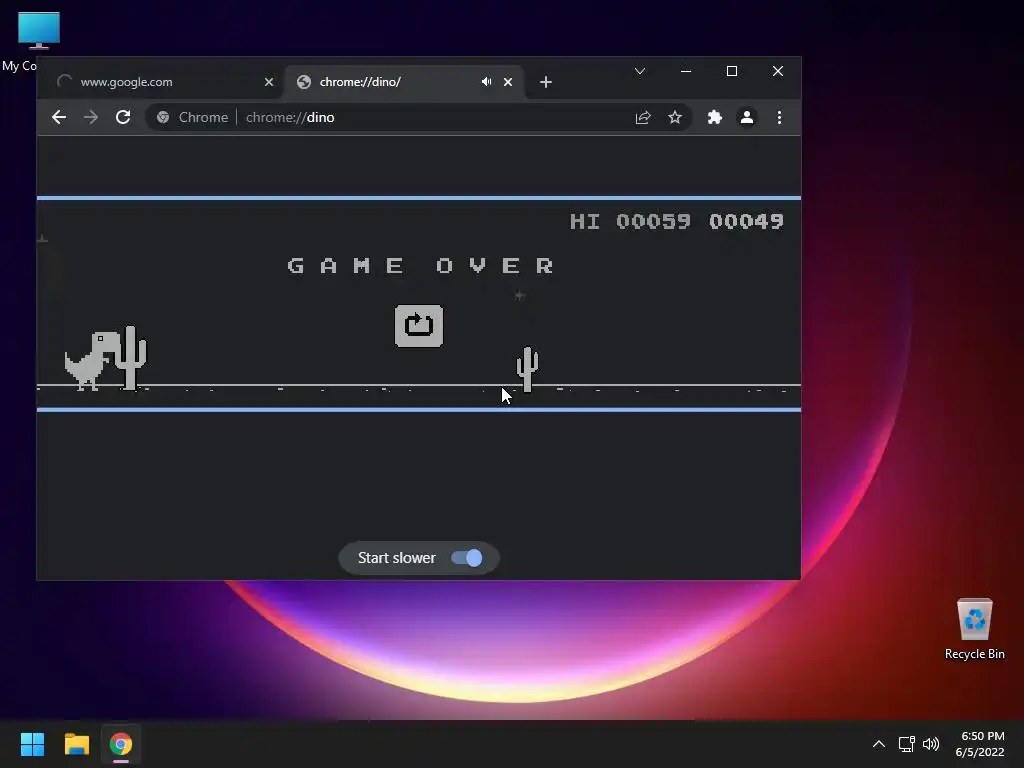Close the chrome://dino tab
The width and height of the screenshot is (1024, 768).
508,82
